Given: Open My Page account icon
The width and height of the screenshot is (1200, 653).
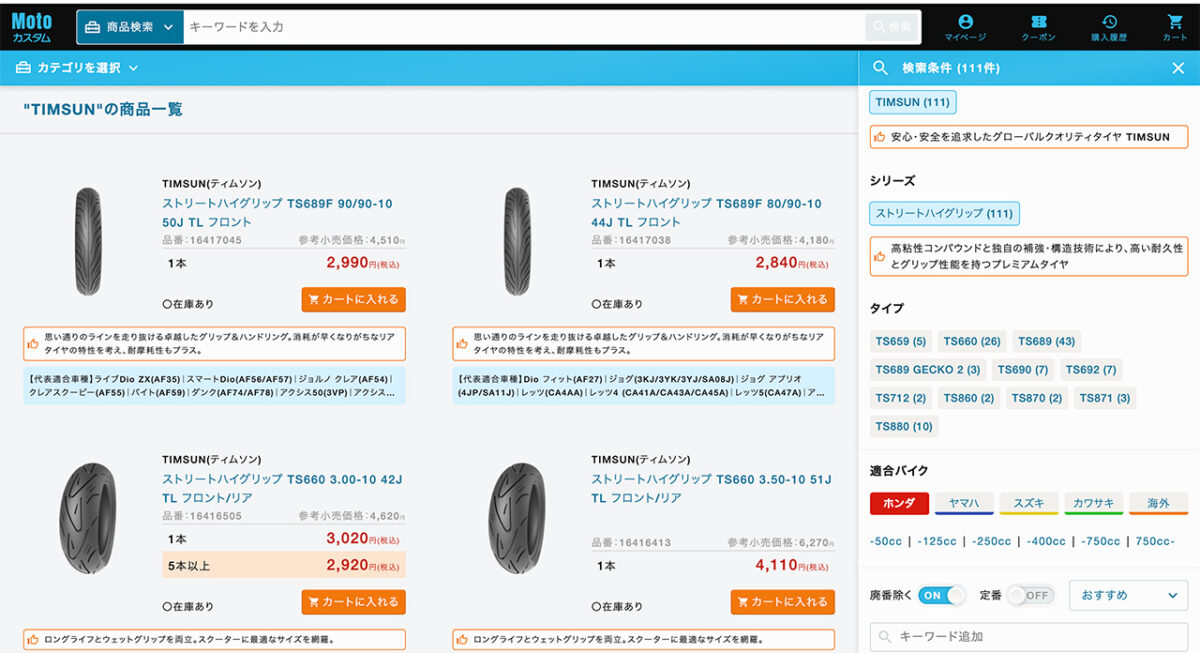Looking at the screenshot, I should (965, 27).
